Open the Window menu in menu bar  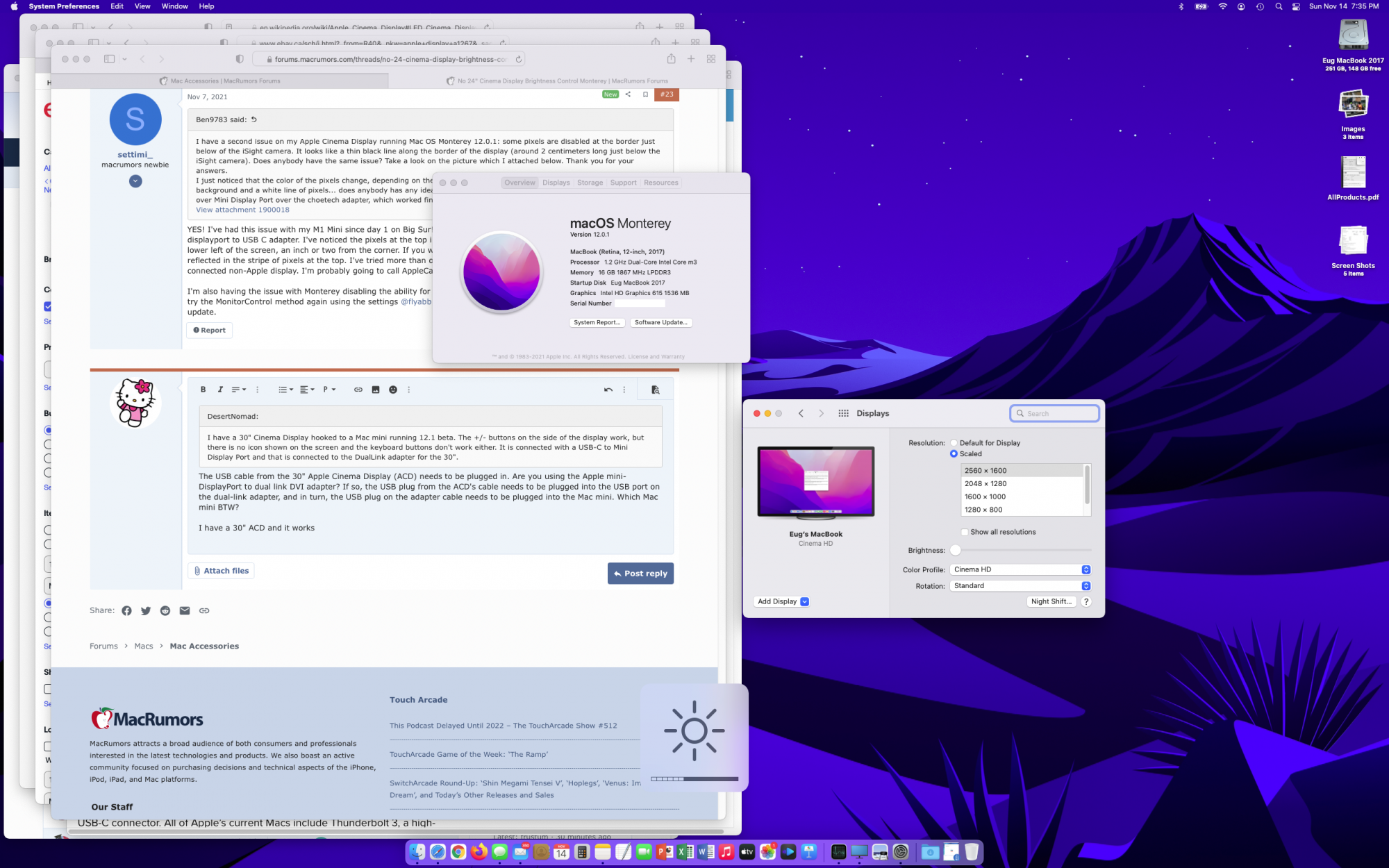pos(174,6)
